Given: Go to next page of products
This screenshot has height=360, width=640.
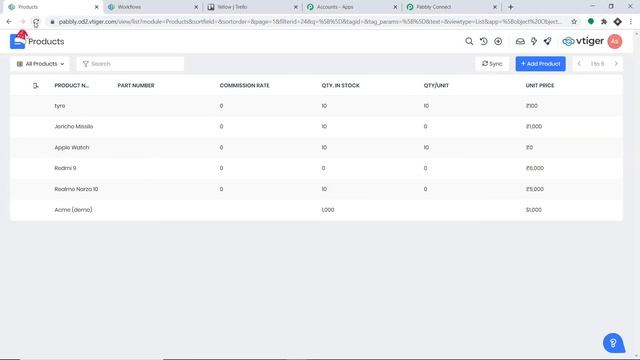Looking at the screenshot, I should [x=616, y=64].
